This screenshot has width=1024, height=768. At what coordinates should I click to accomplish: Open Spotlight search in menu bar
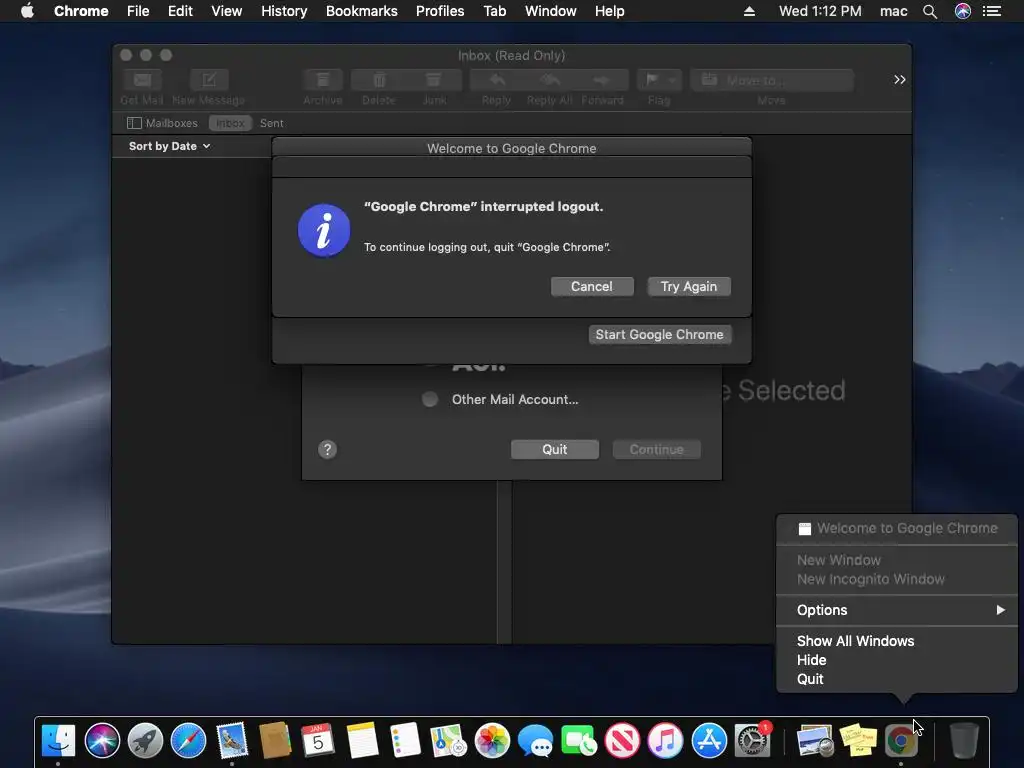930,11
